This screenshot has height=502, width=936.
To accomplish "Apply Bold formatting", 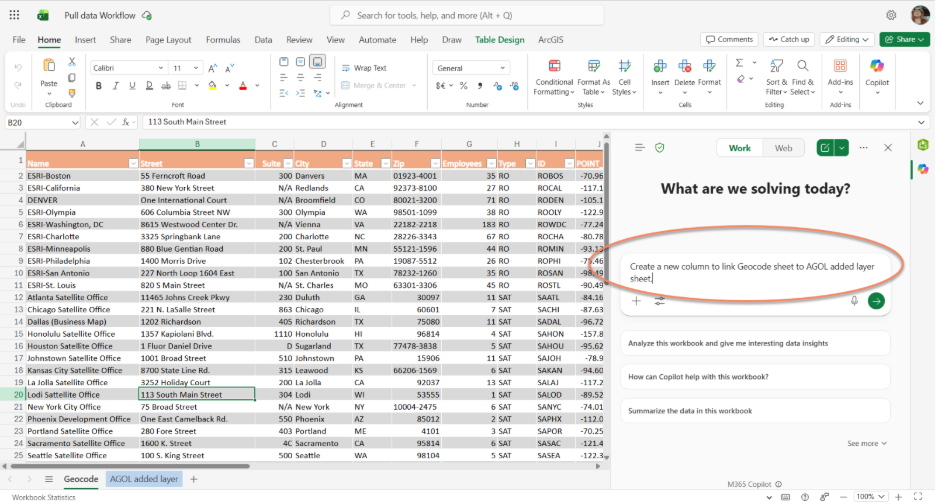I will click(98, 86).
